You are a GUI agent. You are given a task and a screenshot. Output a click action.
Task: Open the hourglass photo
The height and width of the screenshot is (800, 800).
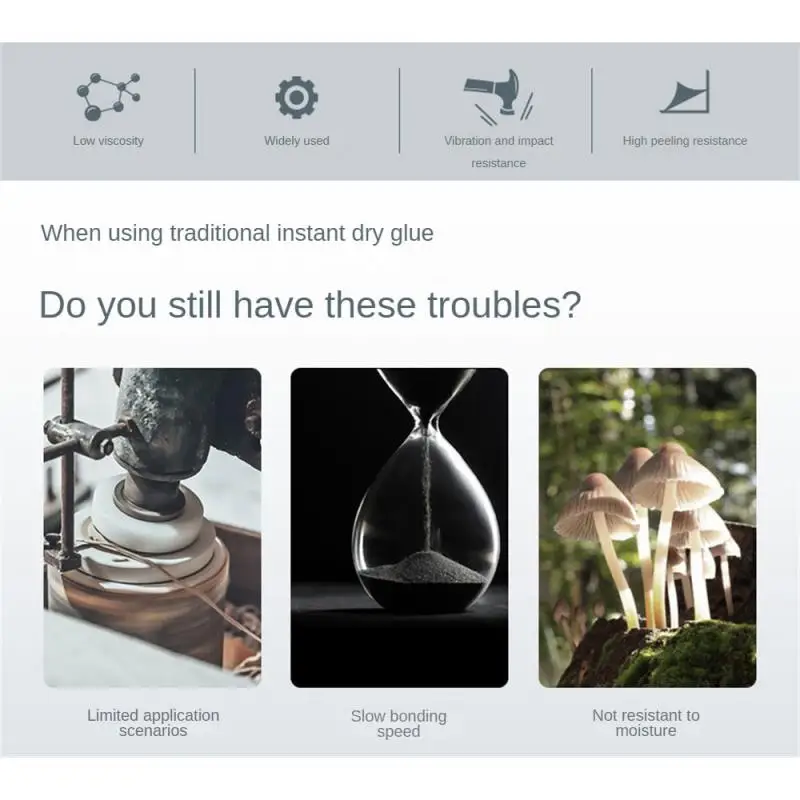coord(399,528)
